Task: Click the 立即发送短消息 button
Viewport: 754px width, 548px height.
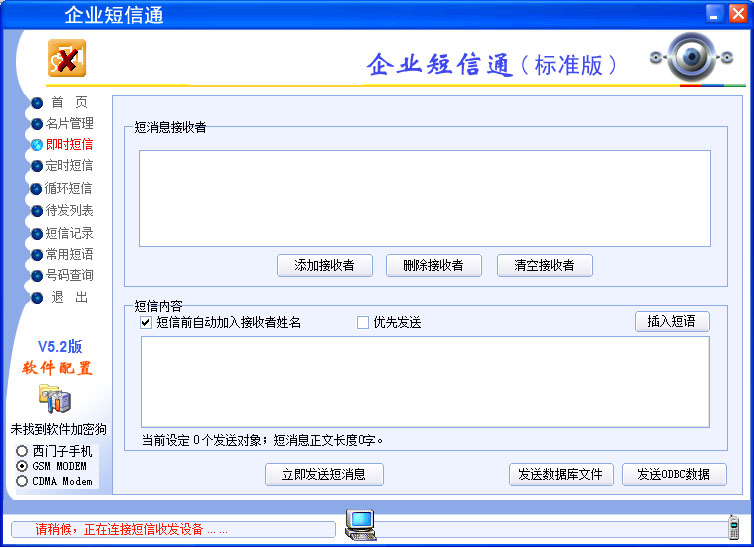Action: point(324,474)
